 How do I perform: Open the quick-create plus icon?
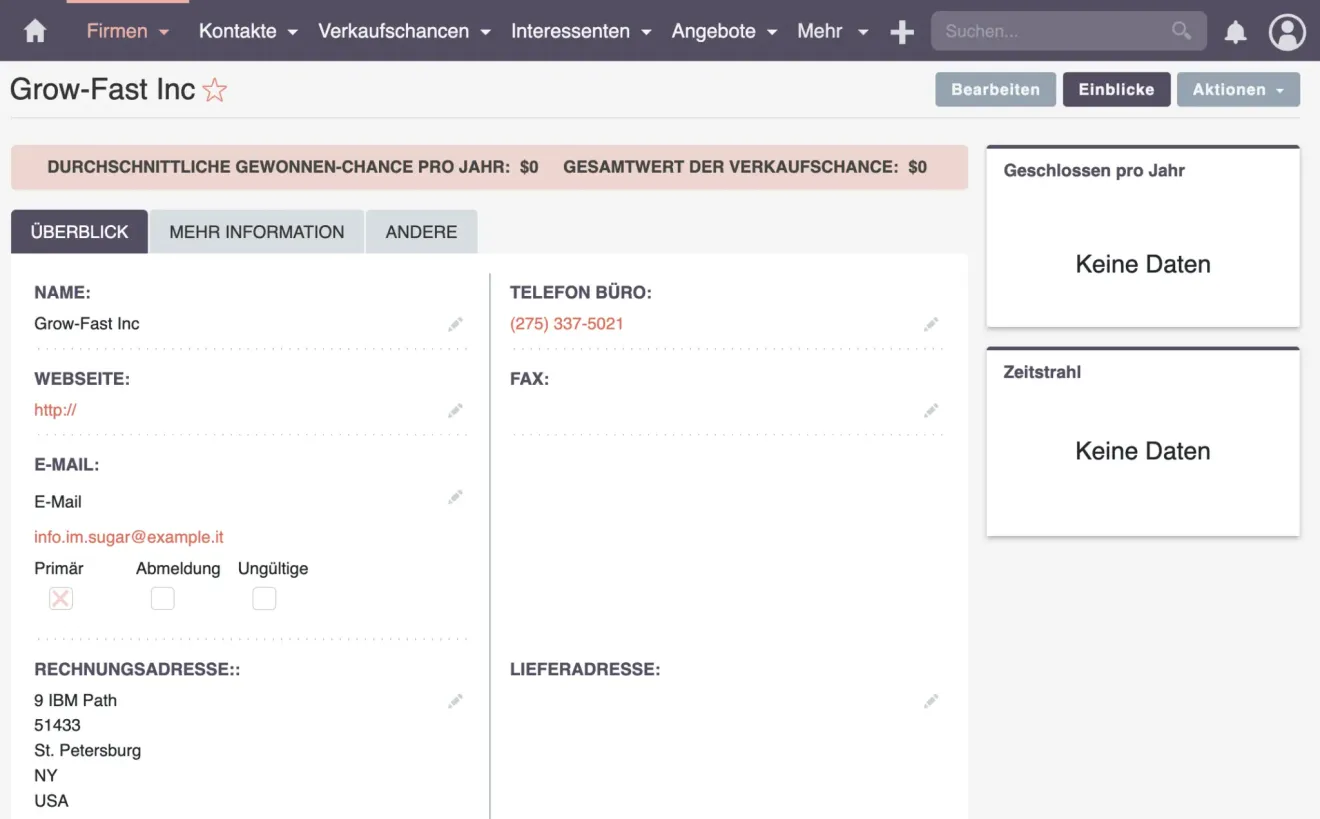[901, 31]
